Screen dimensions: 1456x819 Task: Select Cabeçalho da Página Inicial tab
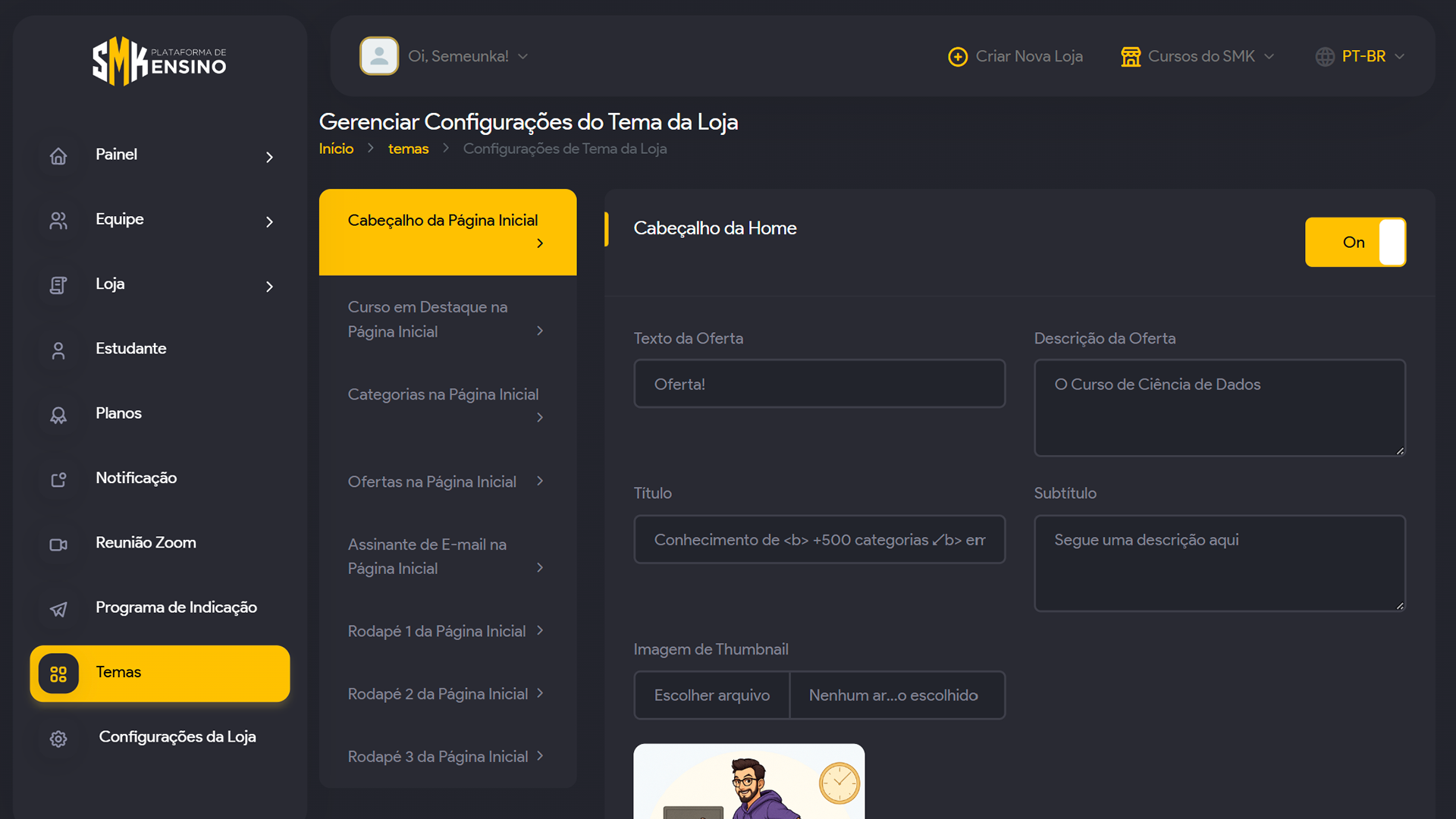pyautogui.click(x=447, y=232)
